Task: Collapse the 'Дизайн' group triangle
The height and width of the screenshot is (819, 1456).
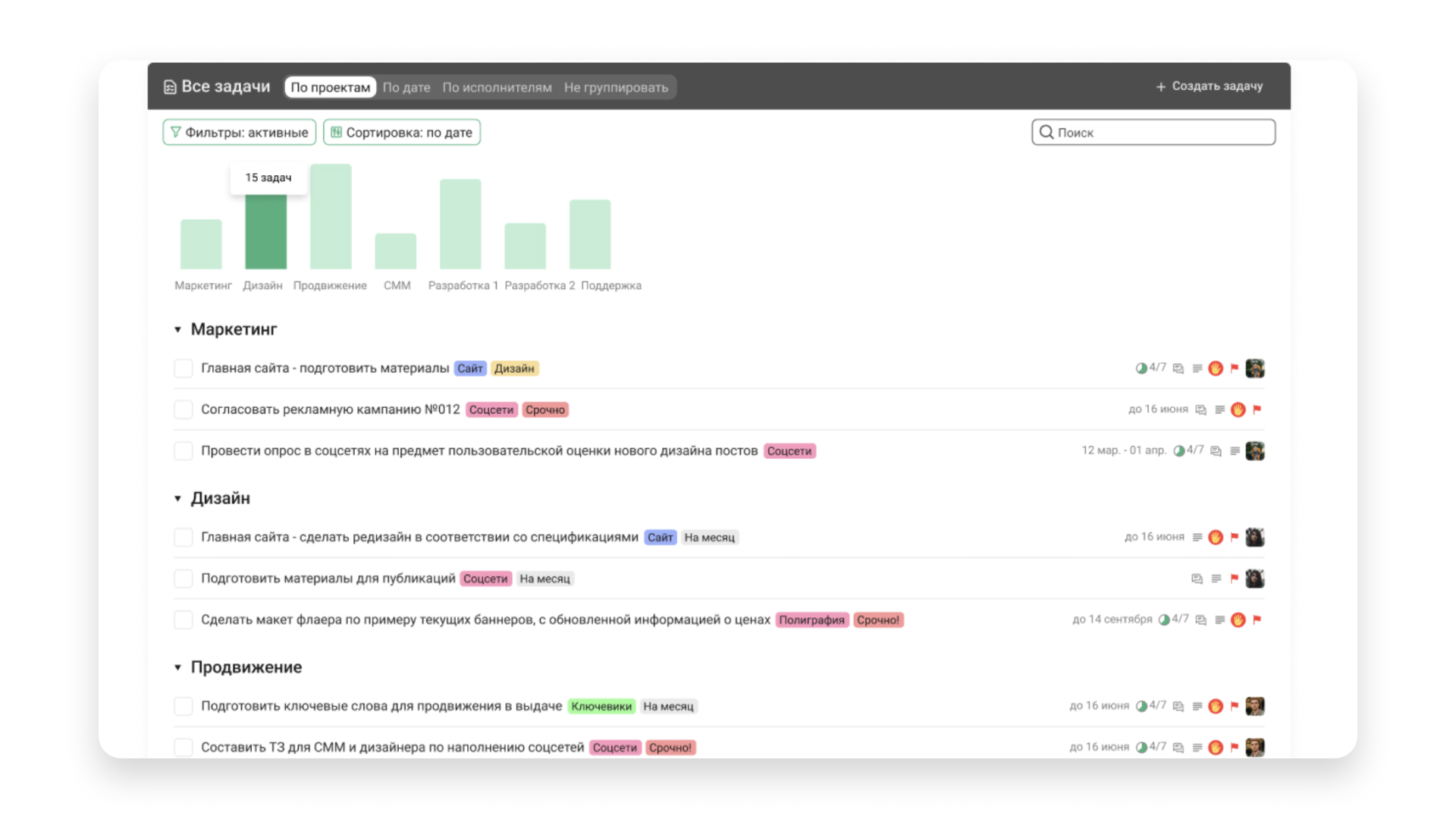Action: 177,499
